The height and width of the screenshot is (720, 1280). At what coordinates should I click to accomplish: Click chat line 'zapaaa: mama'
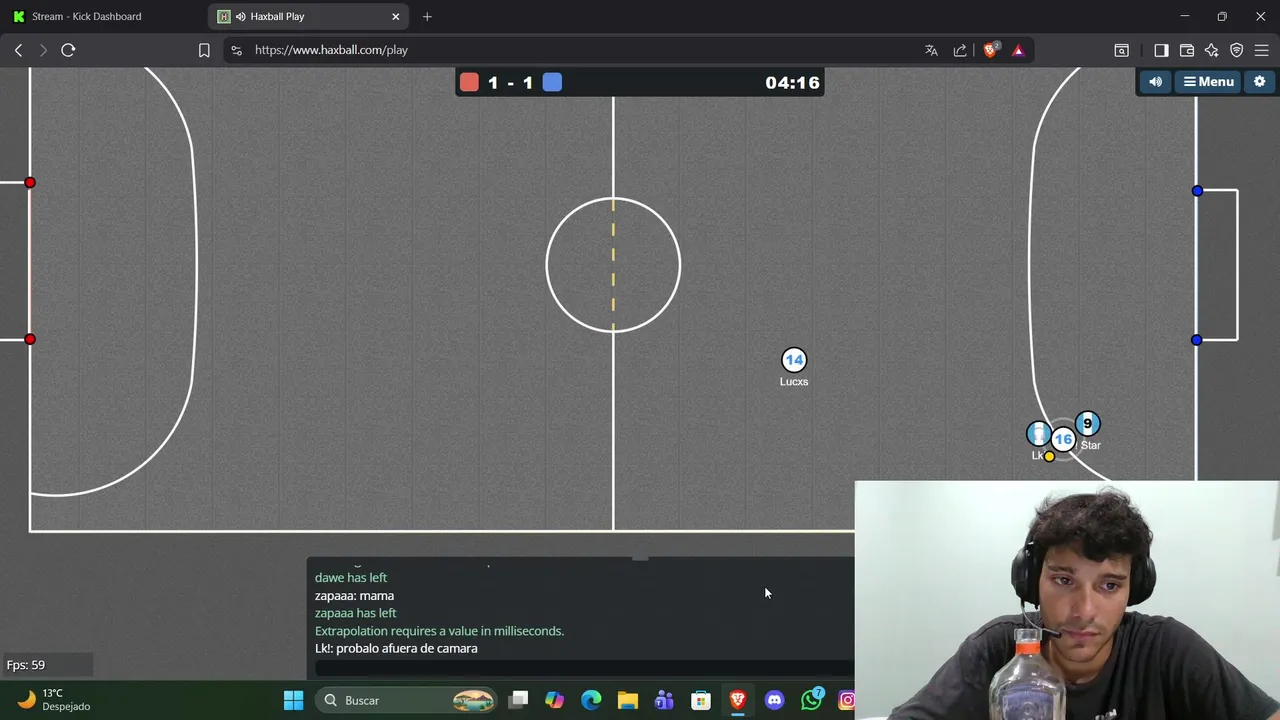tap(354, 595)
